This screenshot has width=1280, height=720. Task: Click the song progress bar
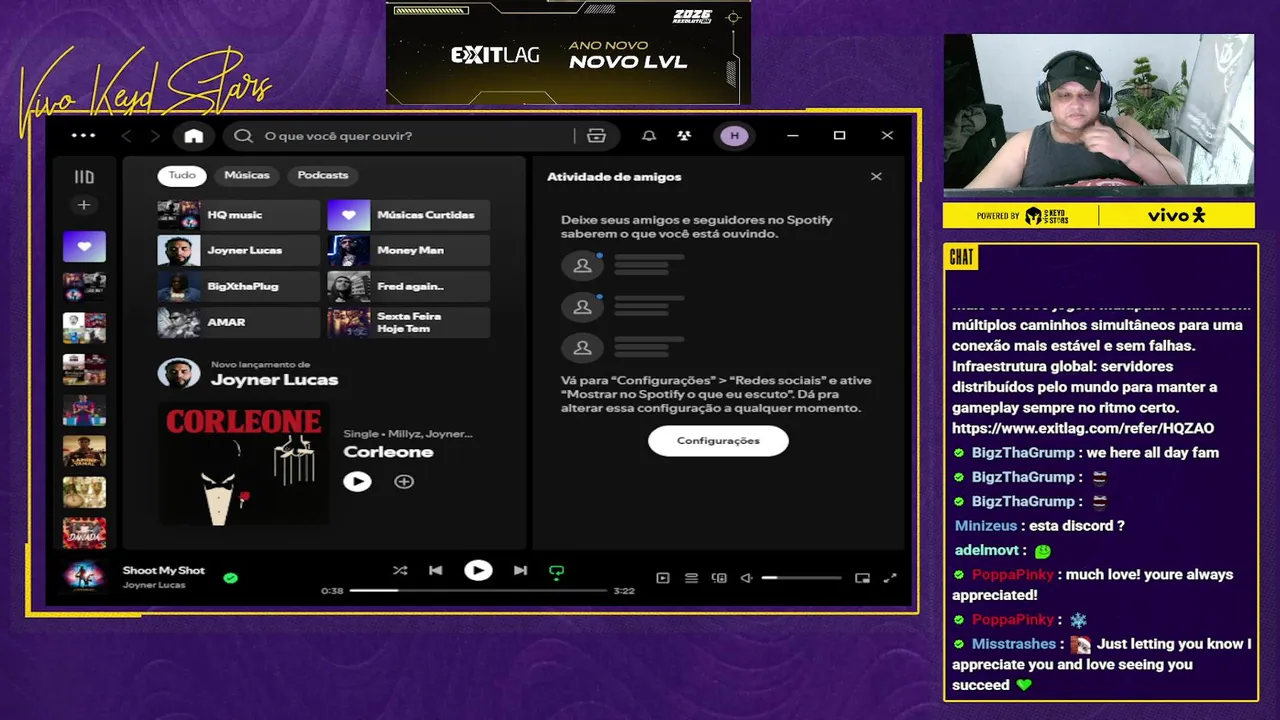click(x=478, y=591)
